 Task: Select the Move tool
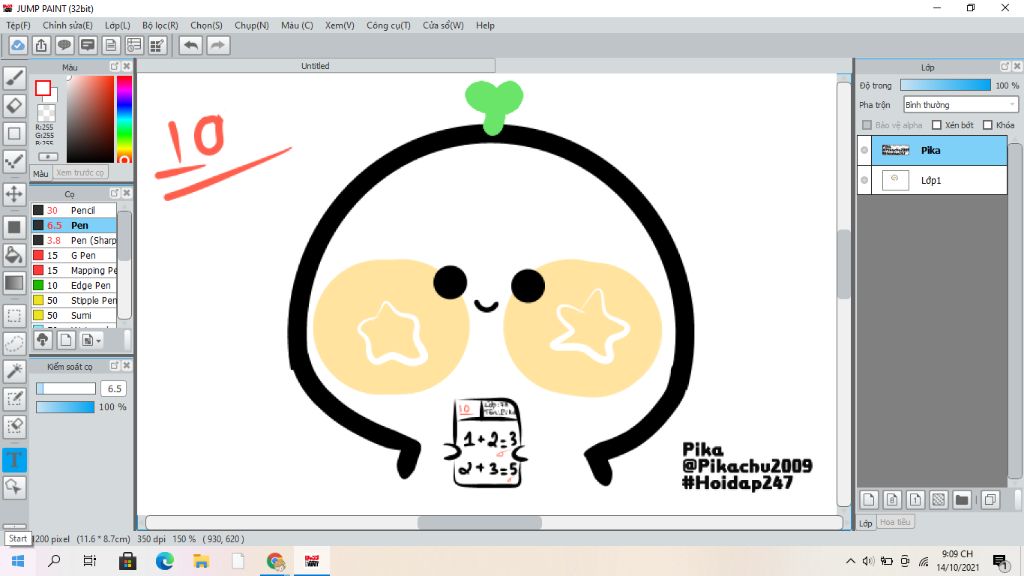[14, 194]
